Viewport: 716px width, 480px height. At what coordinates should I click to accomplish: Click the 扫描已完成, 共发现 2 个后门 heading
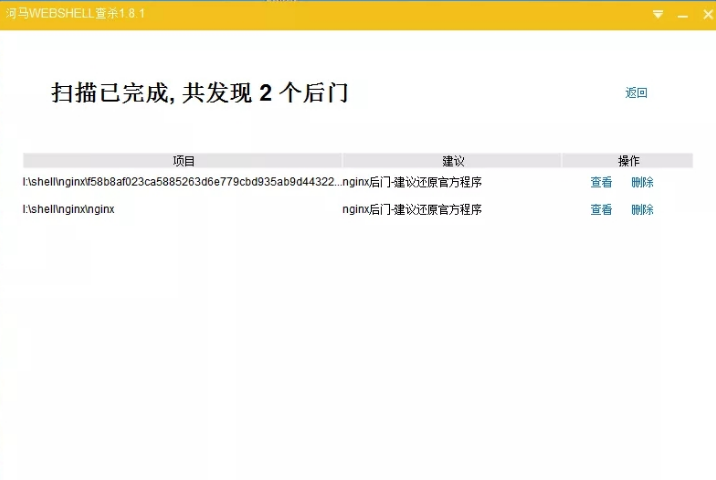click(x=200, y=93)
